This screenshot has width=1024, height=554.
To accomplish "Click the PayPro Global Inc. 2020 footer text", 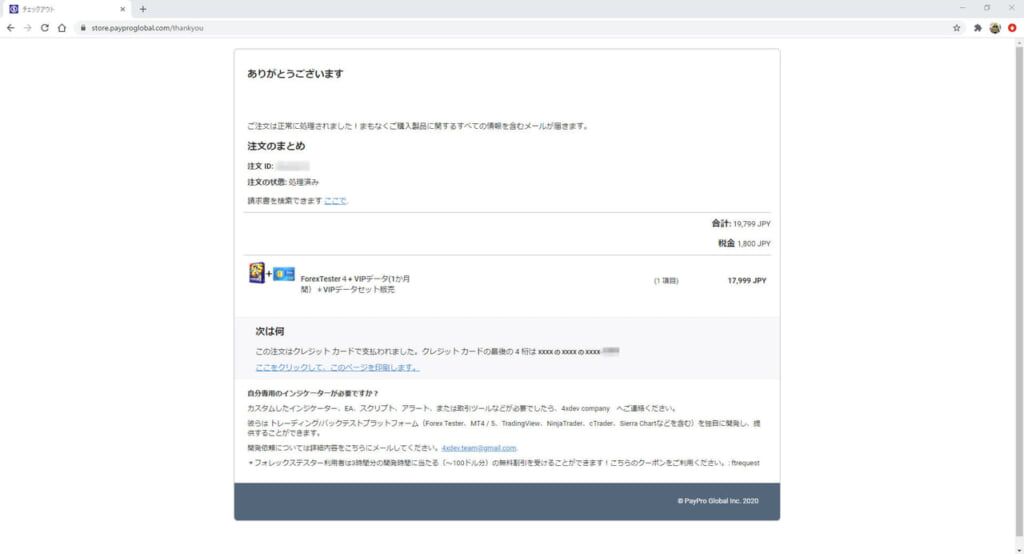I will click(x=718, y=501).
